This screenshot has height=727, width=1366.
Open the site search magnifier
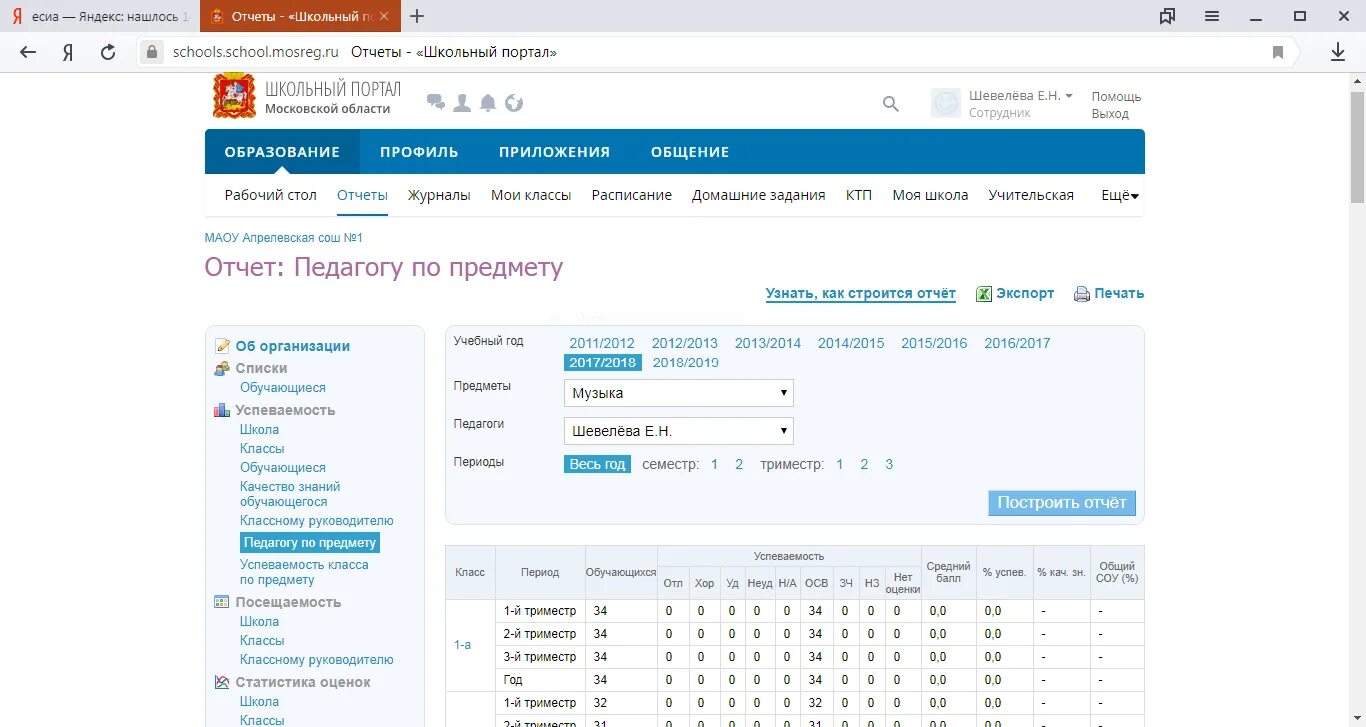click(890, 103)
